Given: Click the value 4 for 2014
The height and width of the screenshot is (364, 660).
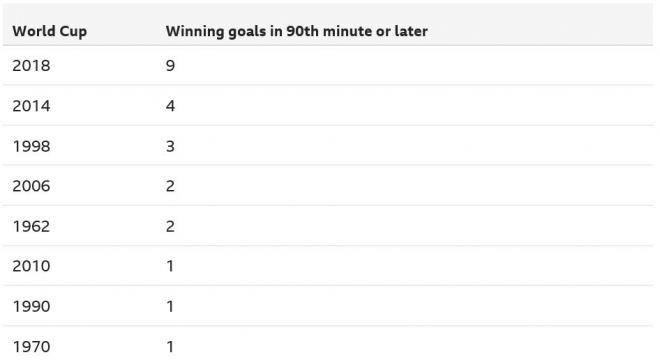Looking at the screenshot, I should coord(170,106).
